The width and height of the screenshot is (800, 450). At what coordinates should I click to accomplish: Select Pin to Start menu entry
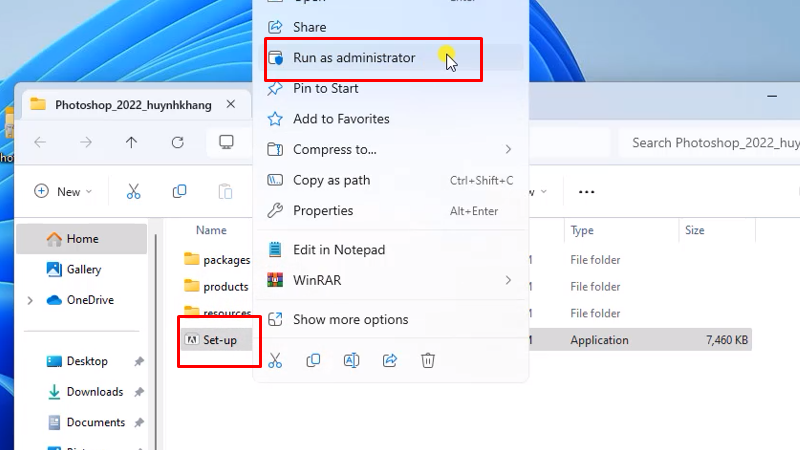(325, 89)
